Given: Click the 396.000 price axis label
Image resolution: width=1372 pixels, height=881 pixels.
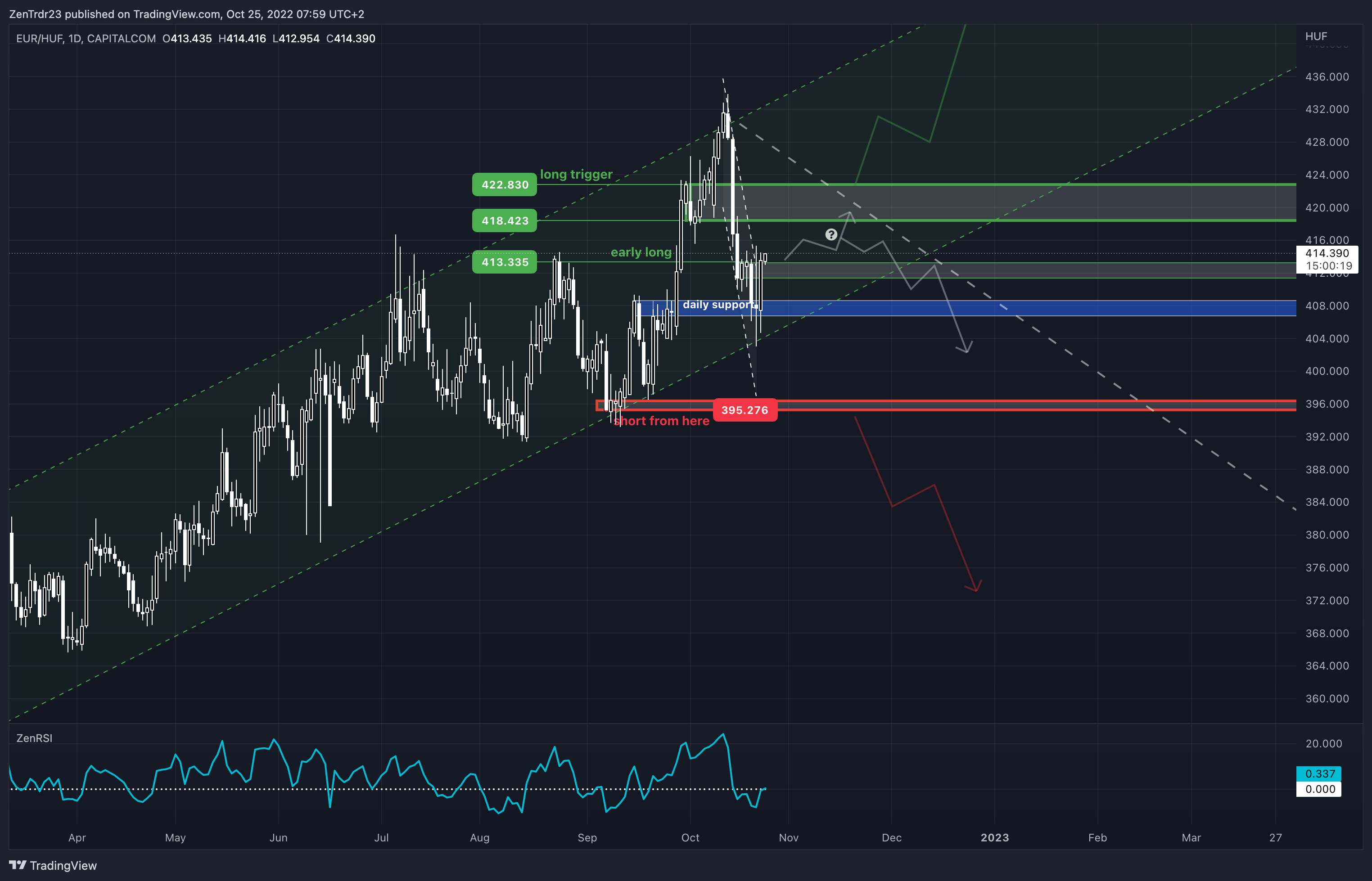Looking at the screenshot, I should pyautogui.click(x=1327, y=404).
